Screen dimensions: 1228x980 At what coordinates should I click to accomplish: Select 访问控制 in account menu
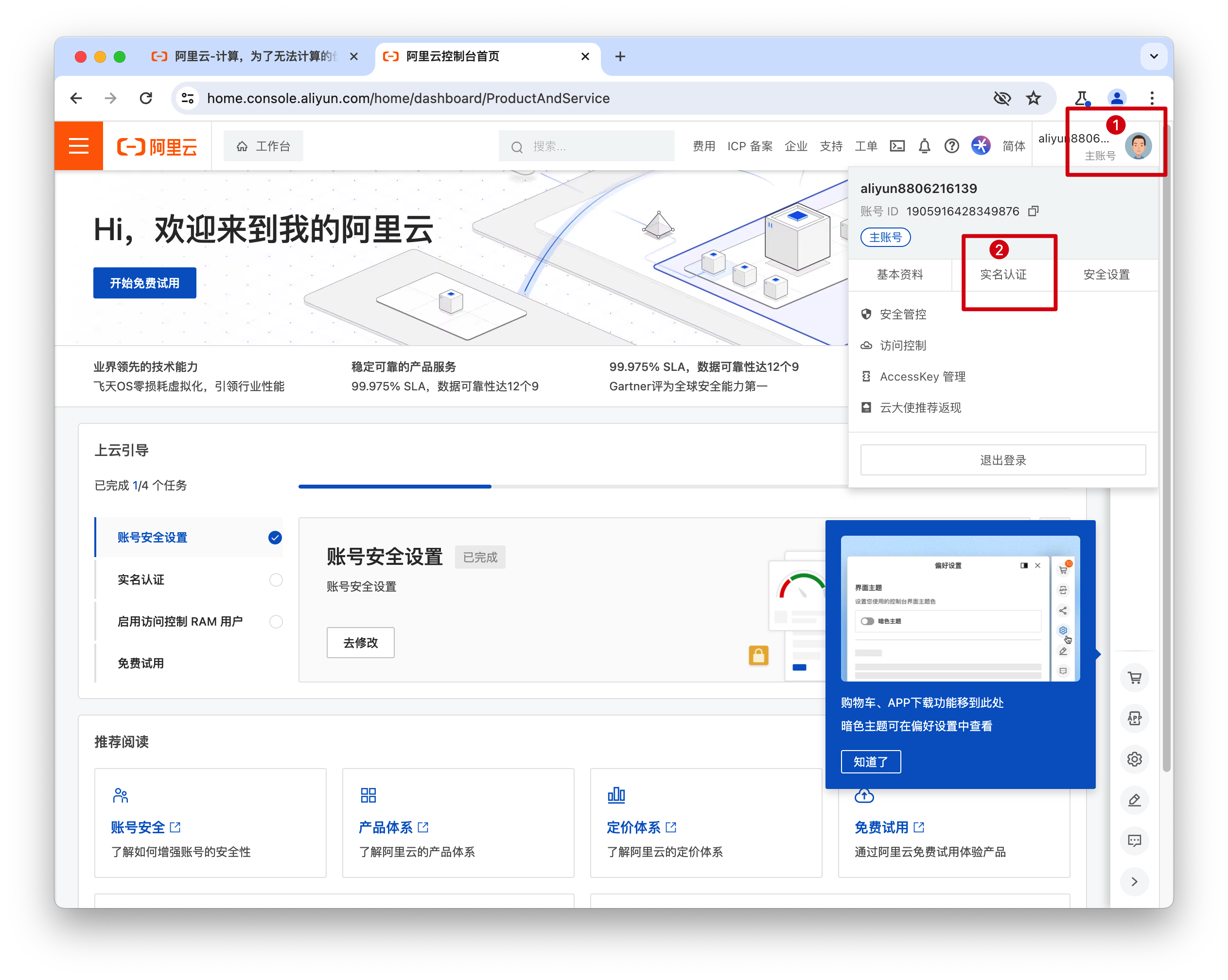point(903,346)
